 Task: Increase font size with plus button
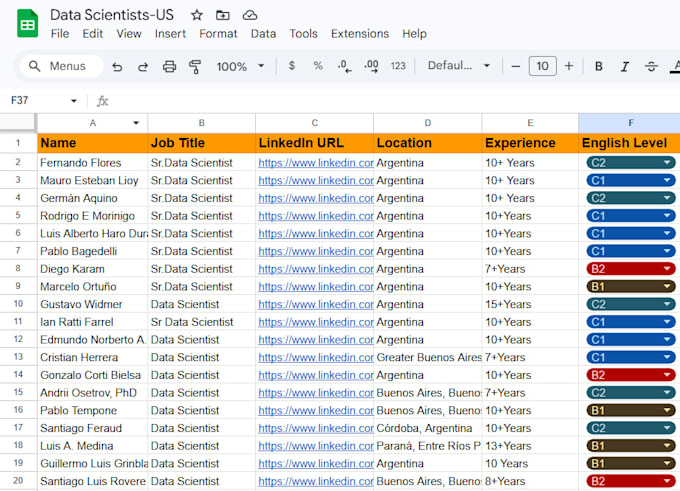pyautogui.click(x=569, y=66)
